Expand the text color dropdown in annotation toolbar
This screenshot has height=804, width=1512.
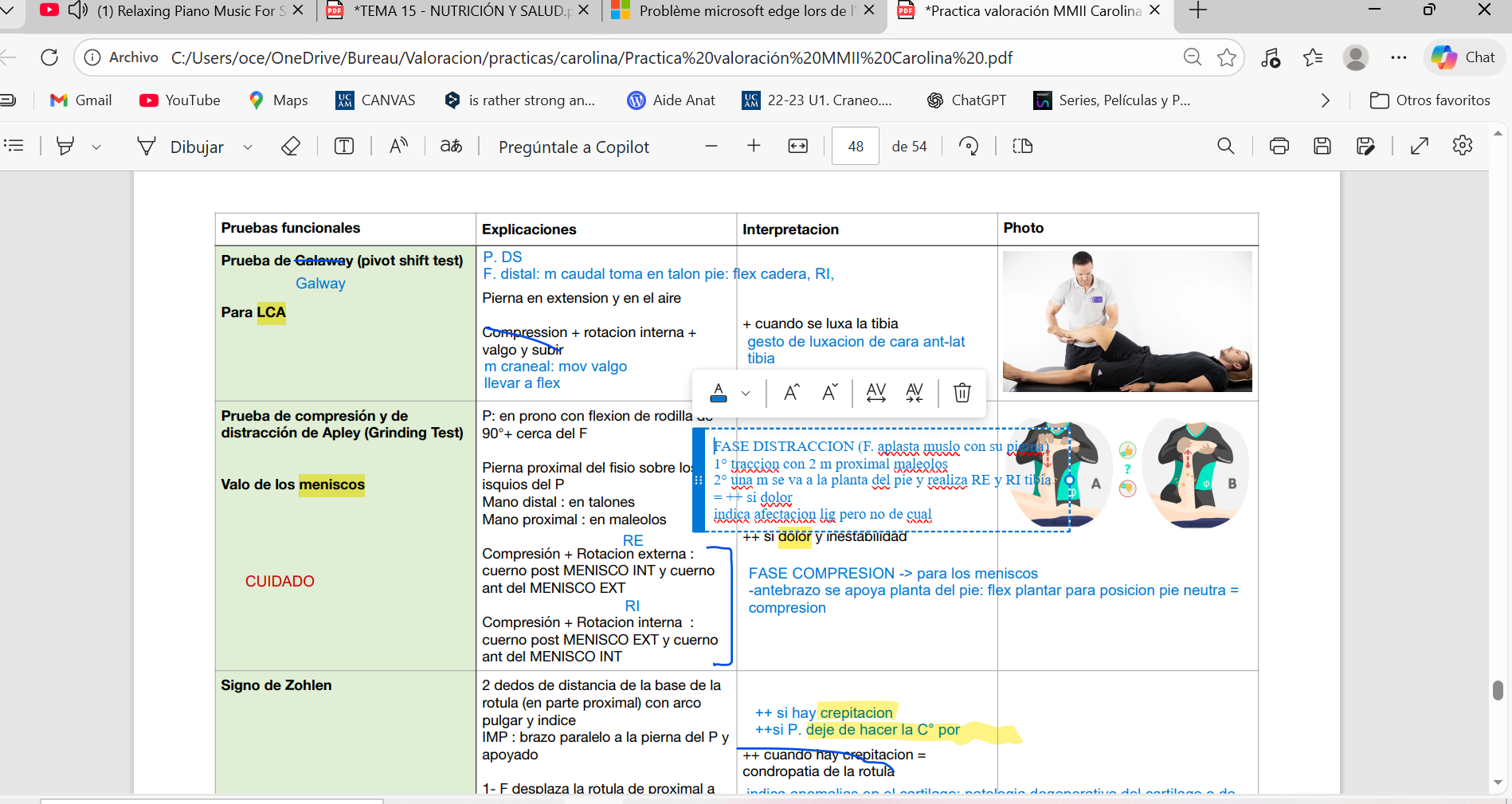coord(746,392)
